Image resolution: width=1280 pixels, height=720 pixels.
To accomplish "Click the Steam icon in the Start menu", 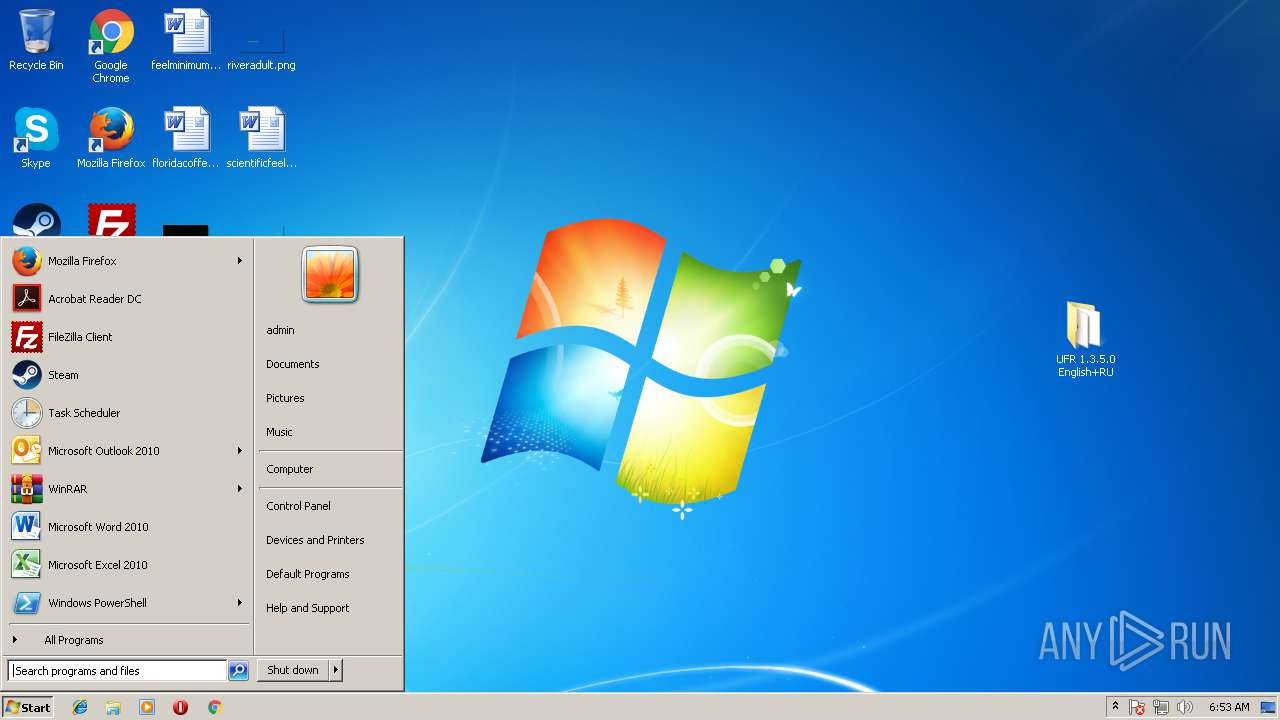I will click(x=27, y=375).
